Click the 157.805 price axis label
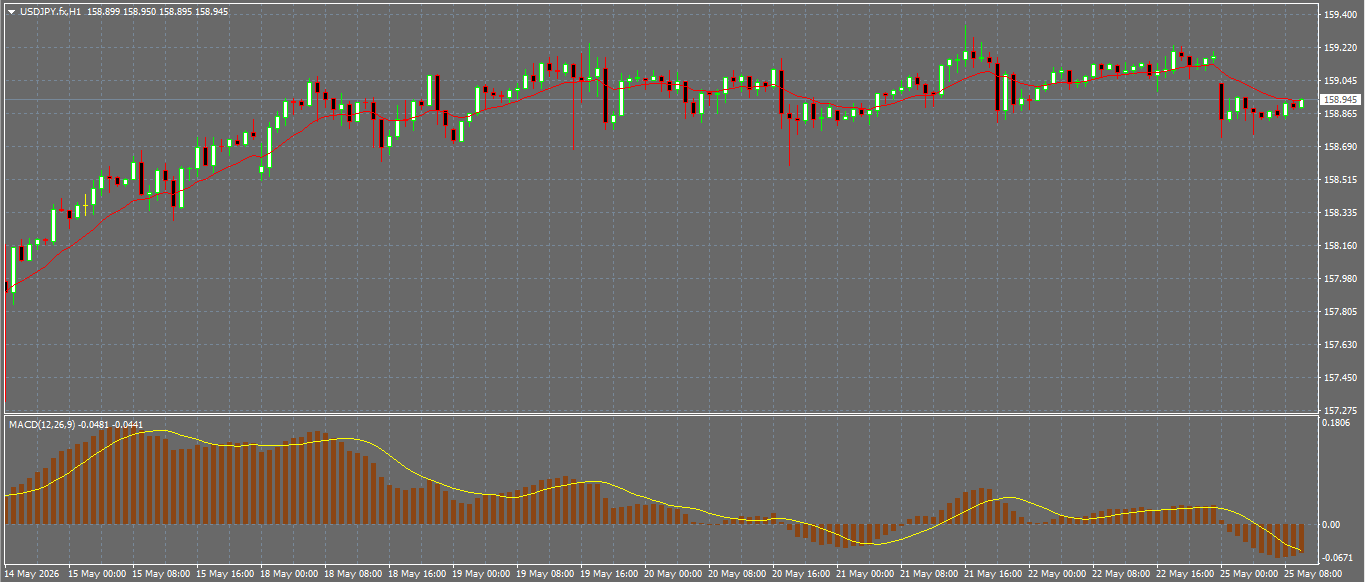This screenshot has height=582, width=1366. tap(1340, 312)
